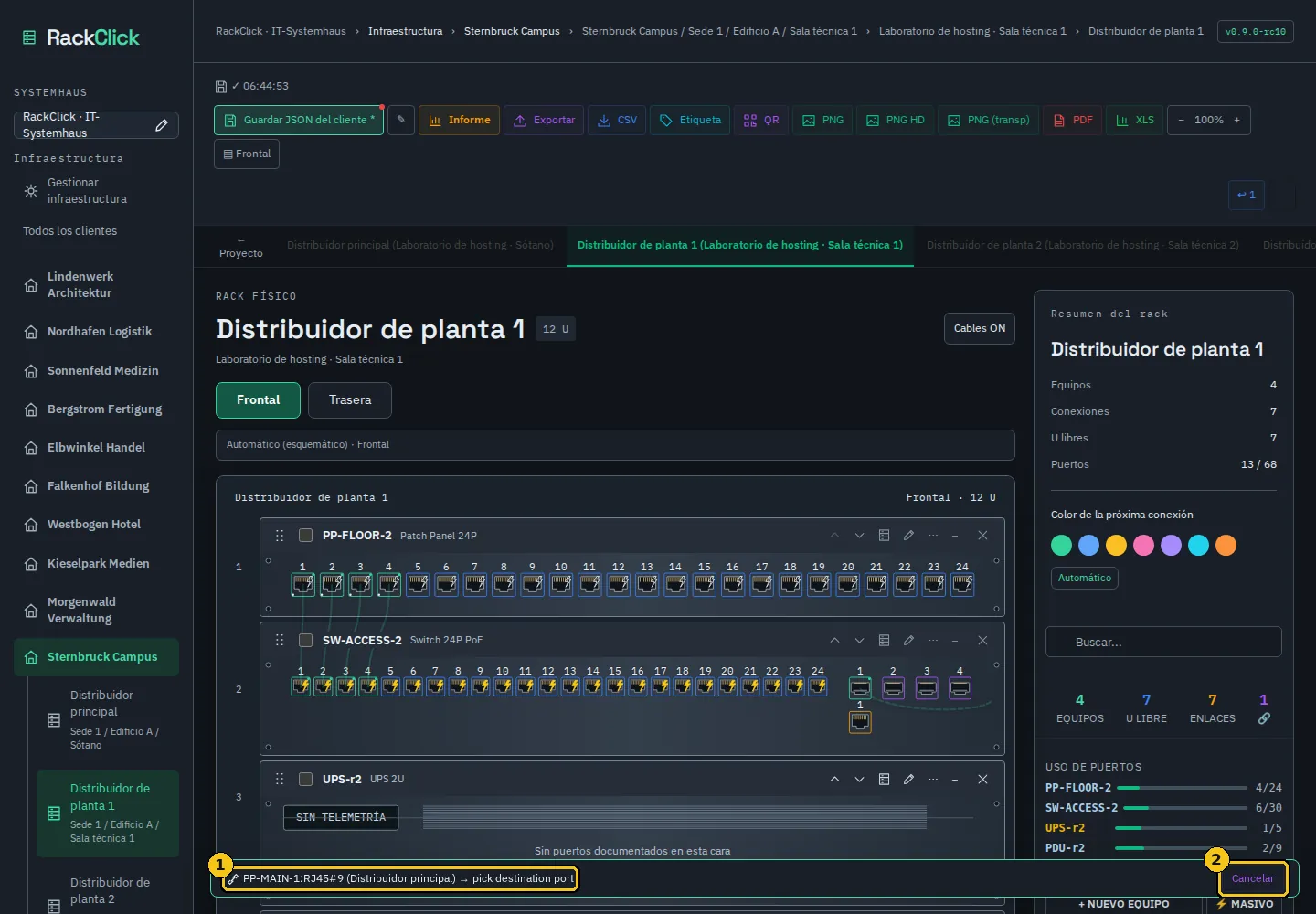Click the chain link icon in rack stats
Image resolution: width=1316 pixels, height=914 pixels.
(1264, 718)
